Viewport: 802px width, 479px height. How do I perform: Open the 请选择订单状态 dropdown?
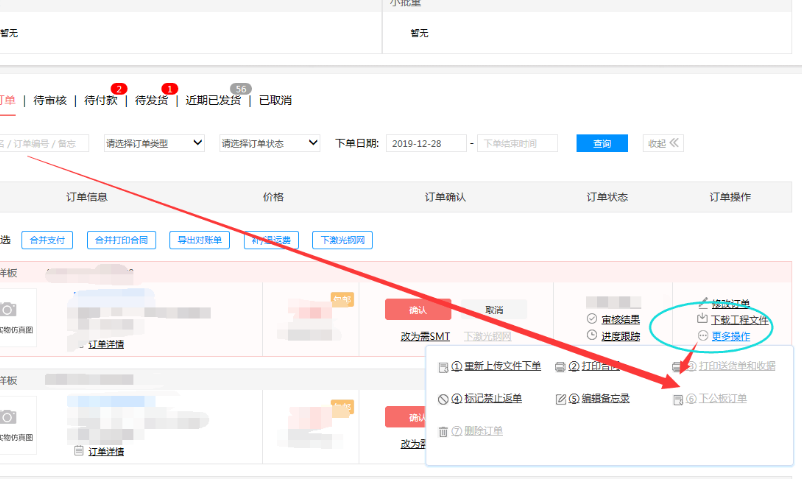coord(269,143)
